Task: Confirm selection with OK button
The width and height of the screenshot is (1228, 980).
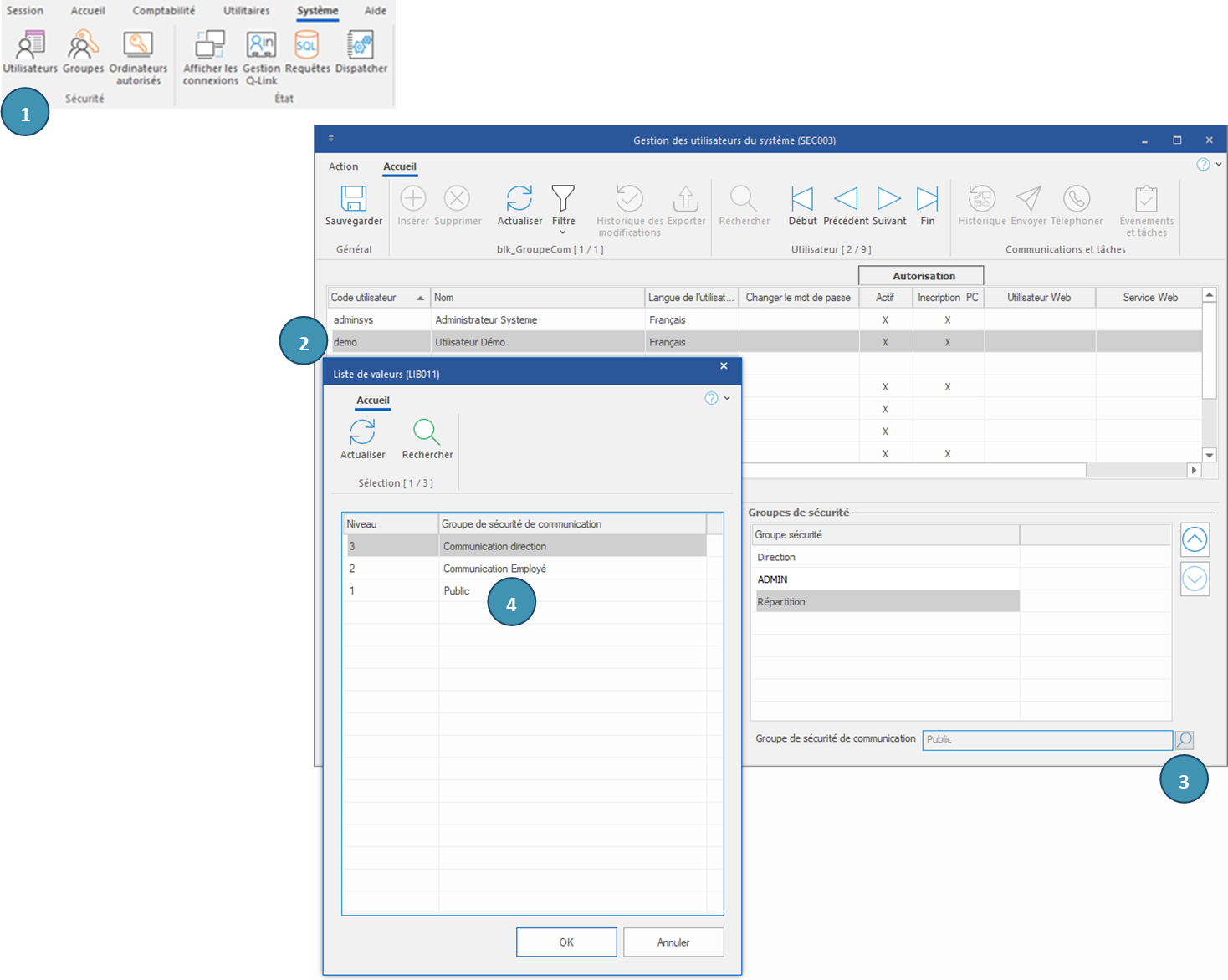Action: (x=566, y=942)
